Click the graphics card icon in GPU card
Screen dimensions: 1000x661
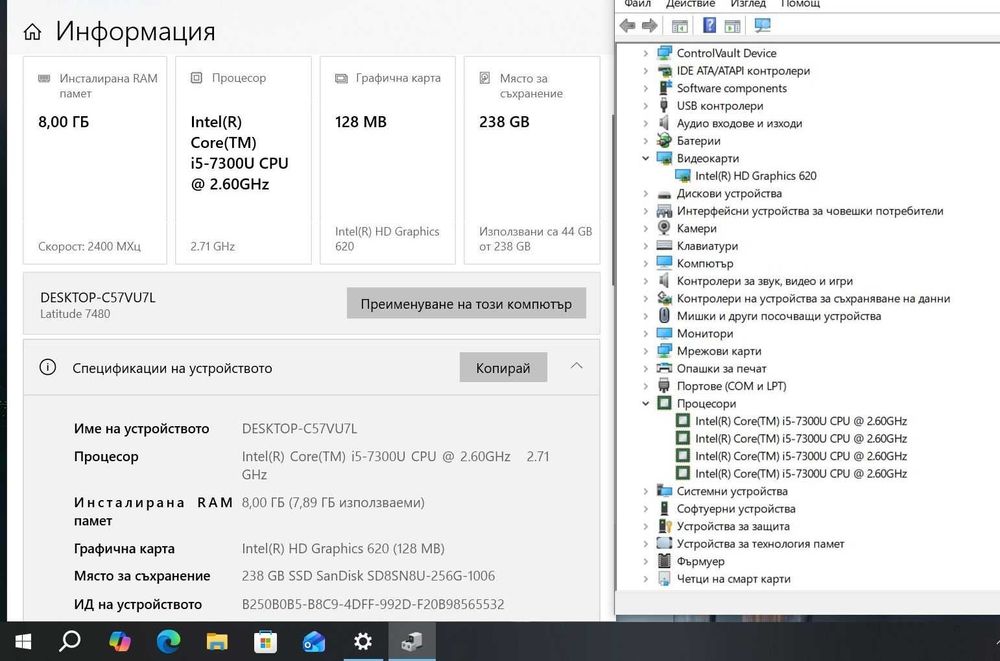(341, 78)
